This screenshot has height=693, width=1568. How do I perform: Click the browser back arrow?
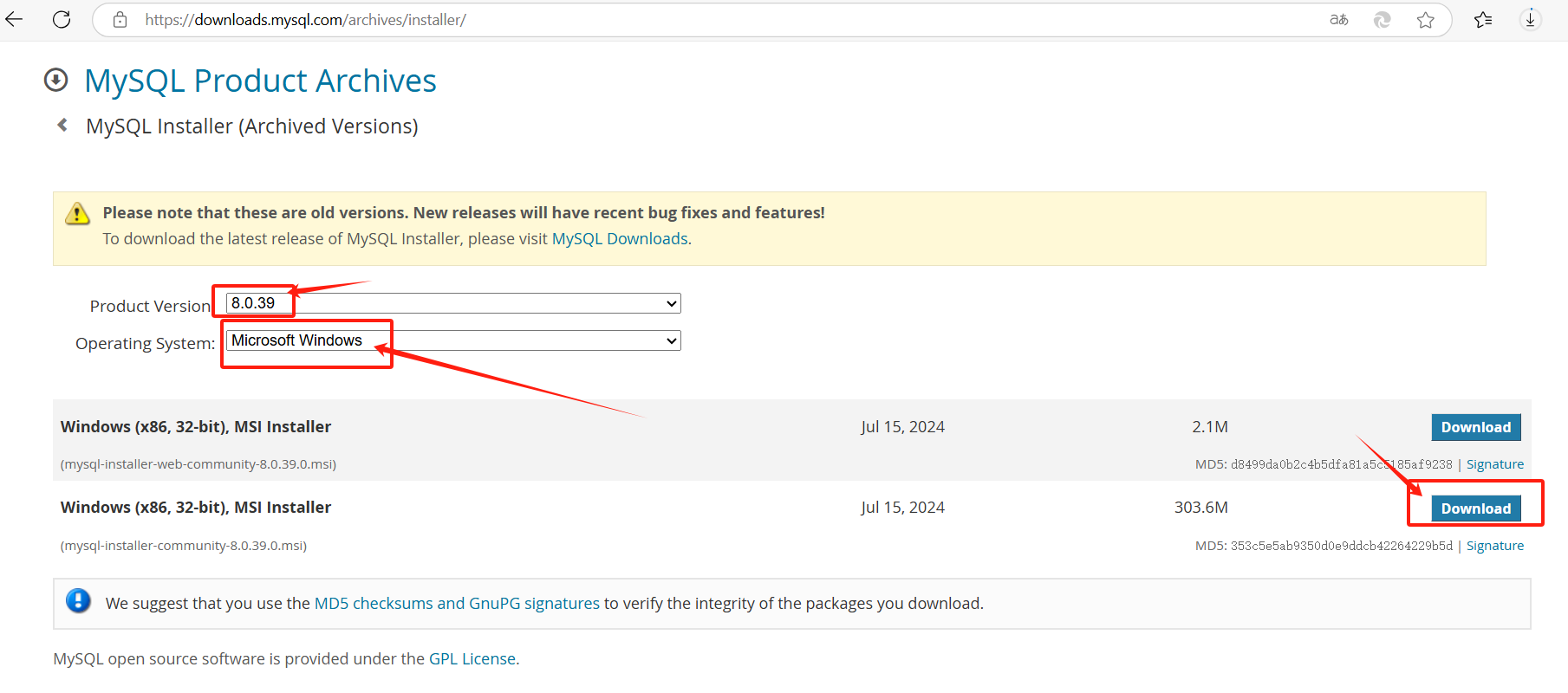(14, 19)
